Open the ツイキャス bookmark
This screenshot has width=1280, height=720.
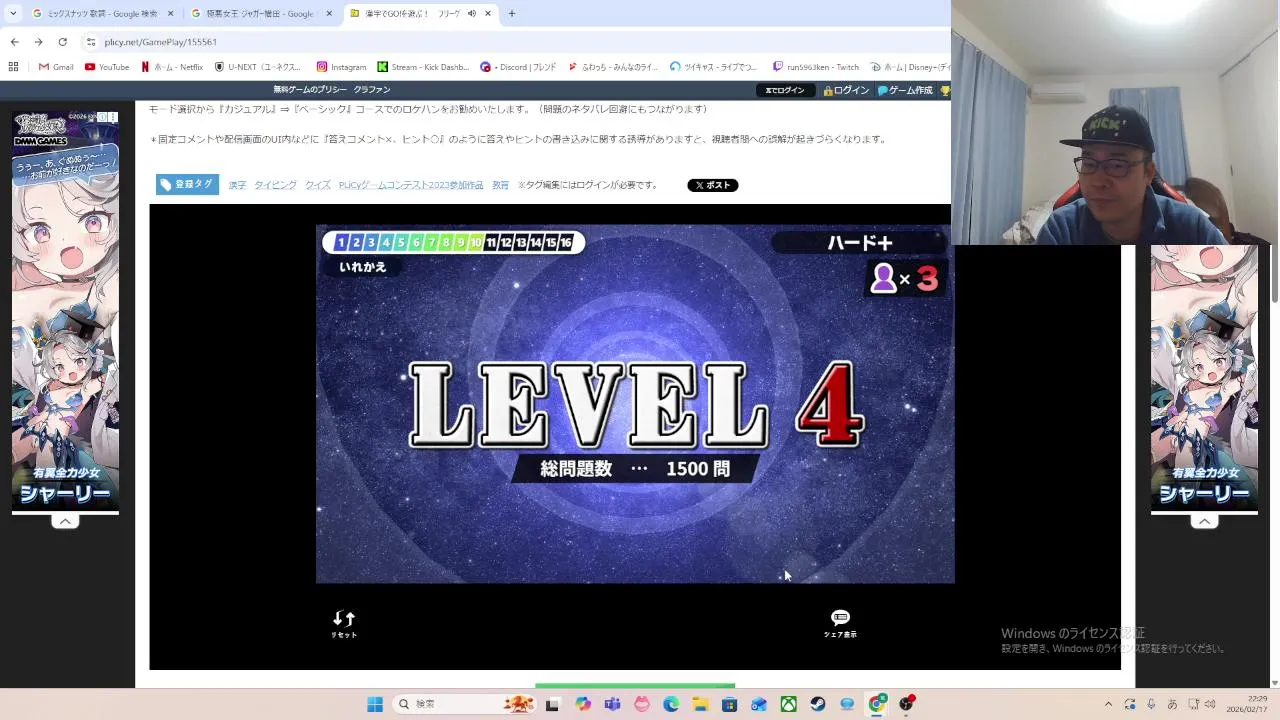714,67
